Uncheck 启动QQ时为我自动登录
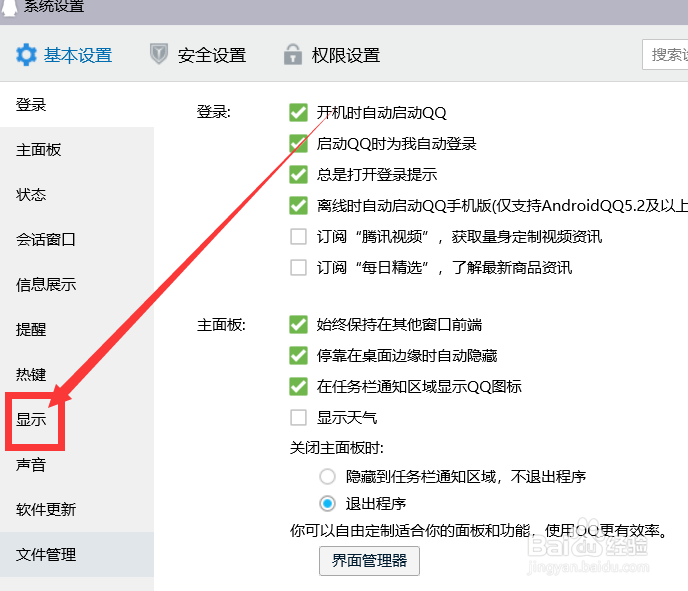 point(298,143)
